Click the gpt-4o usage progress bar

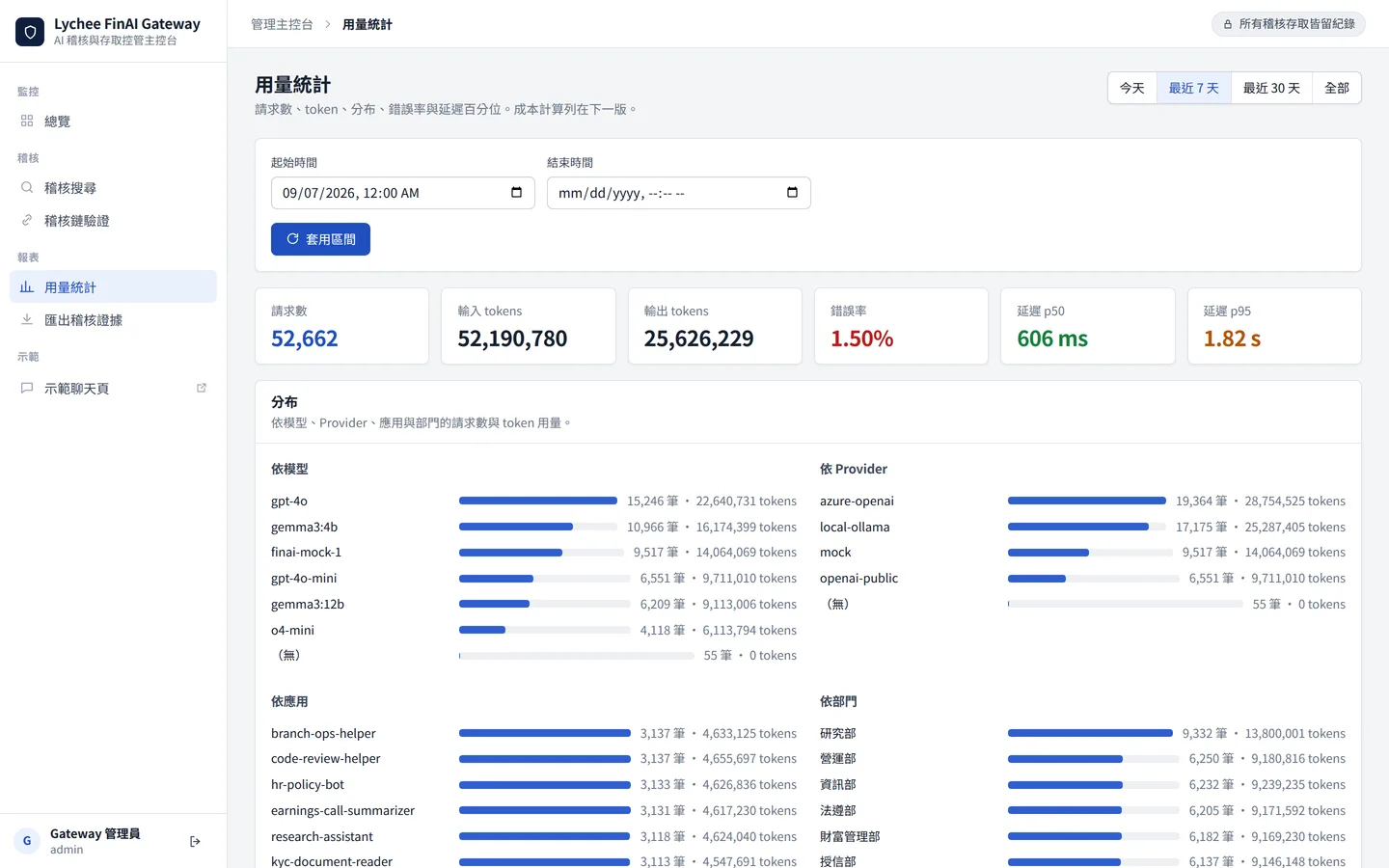(538, 501)
